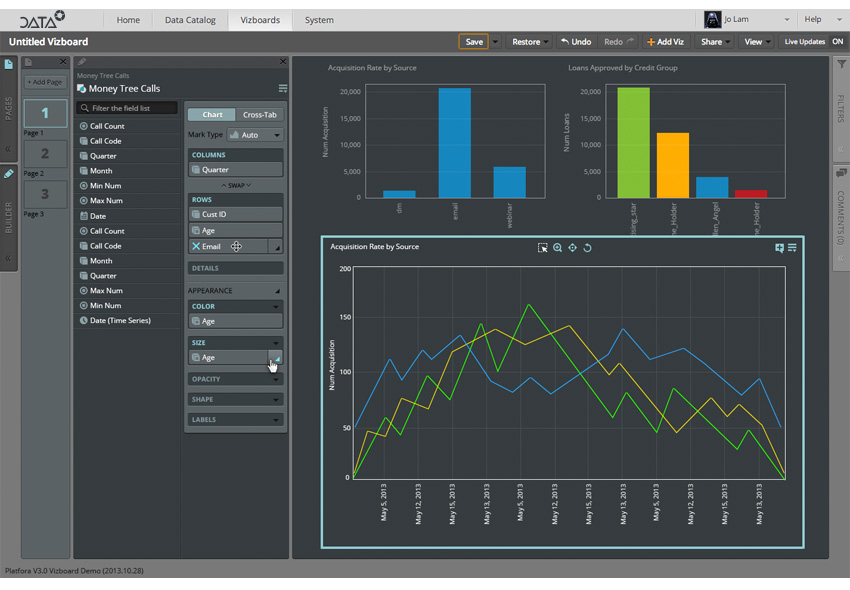Image resolution: width=850 pixels, height=590 pixels.
Task: Click the Add Page button
Action: [44, 82]
